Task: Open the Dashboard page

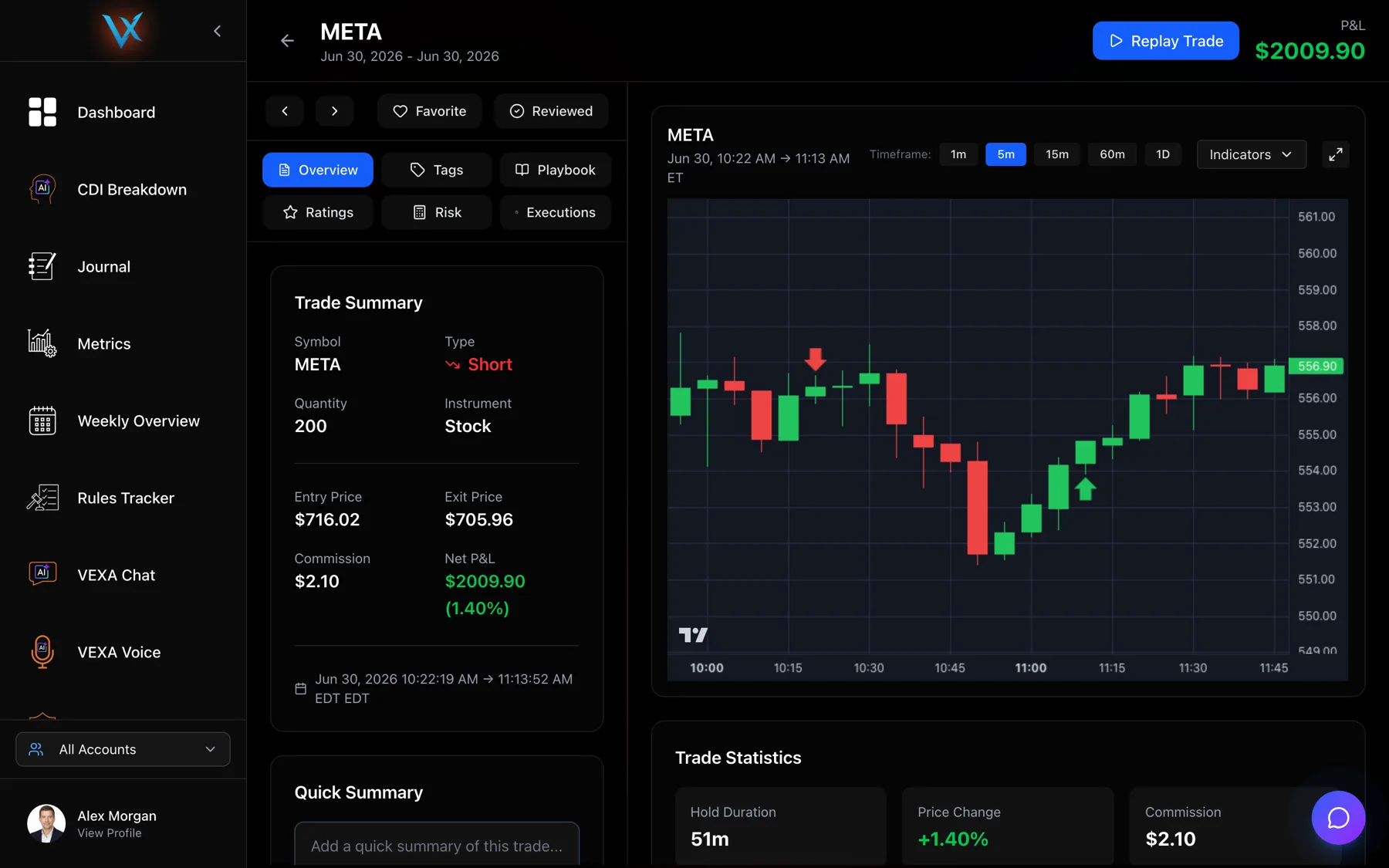Action: coord(116,112)
